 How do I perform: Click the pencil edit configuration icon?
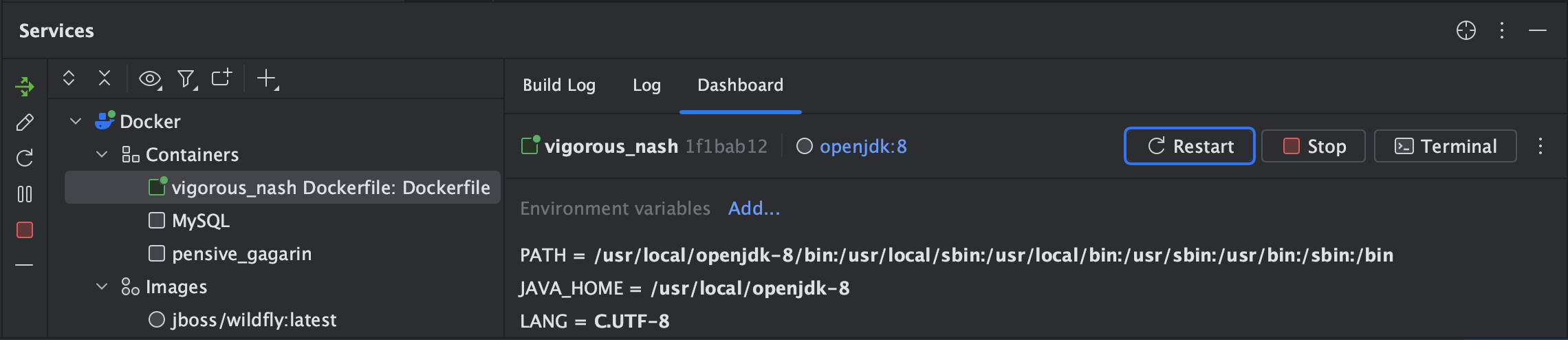pyautogui.click(x=25, y=123)
